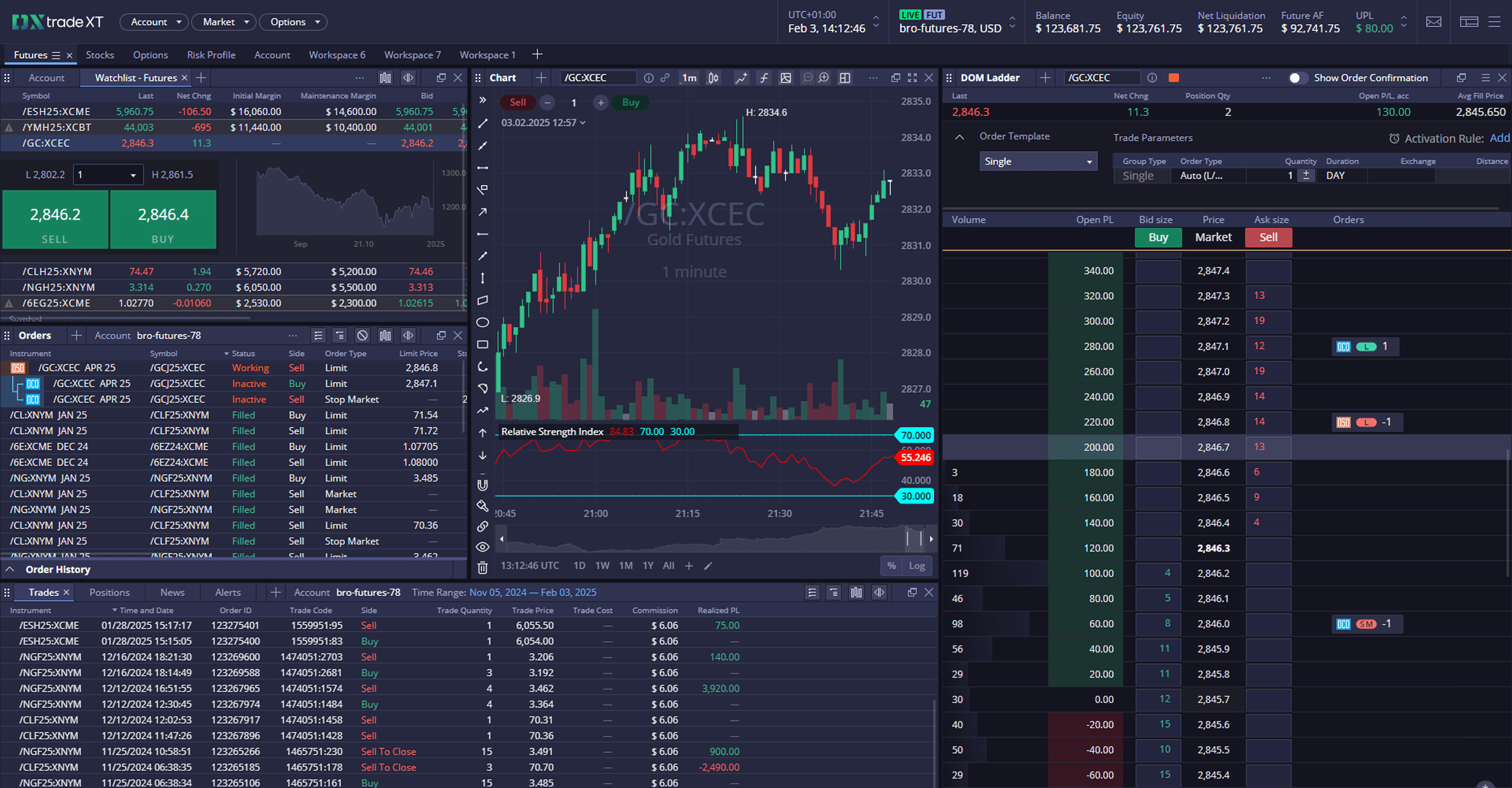Toggle the Log scale button
1512x788 pixels.
click(x=917, y=566)
